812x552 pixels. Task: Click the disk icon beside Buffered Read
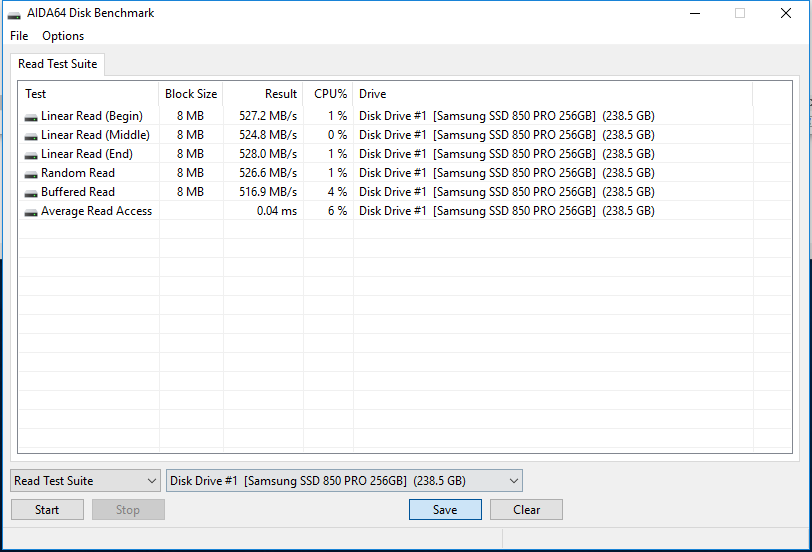coord(31,193)
